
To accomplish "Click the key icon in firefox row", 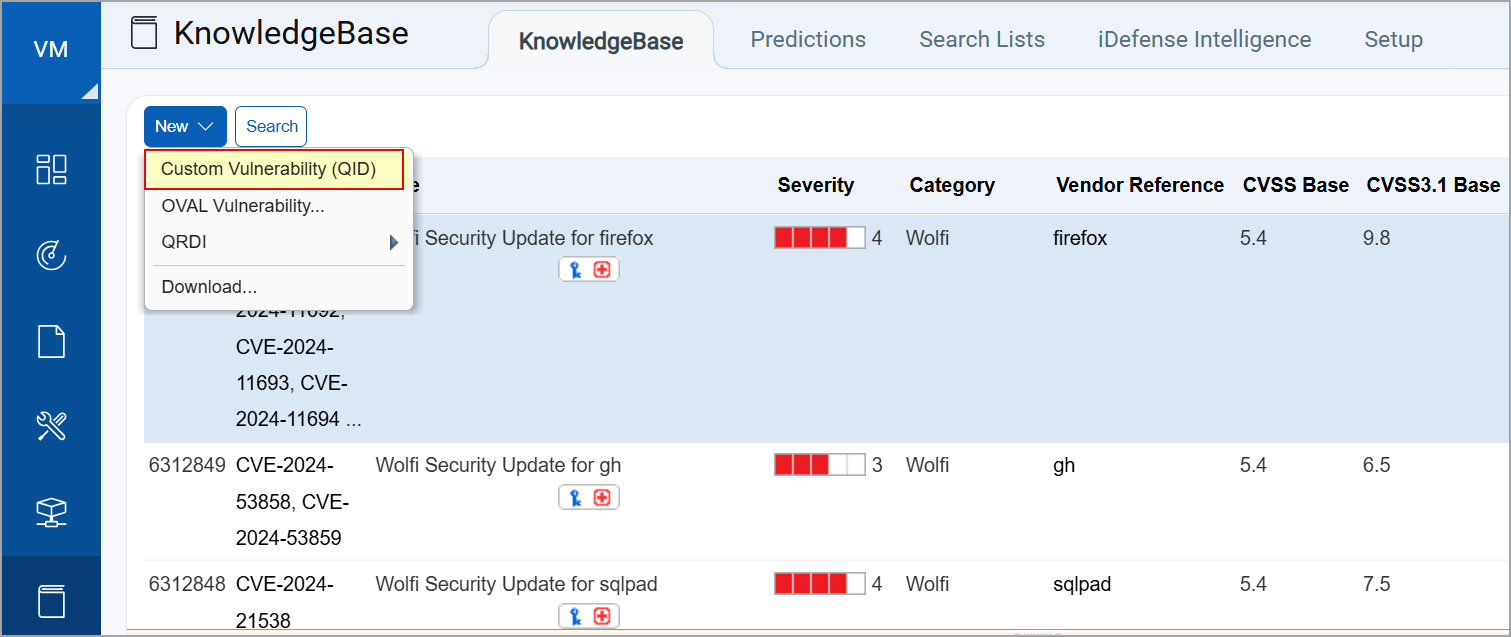I will [x=575, y=269].
